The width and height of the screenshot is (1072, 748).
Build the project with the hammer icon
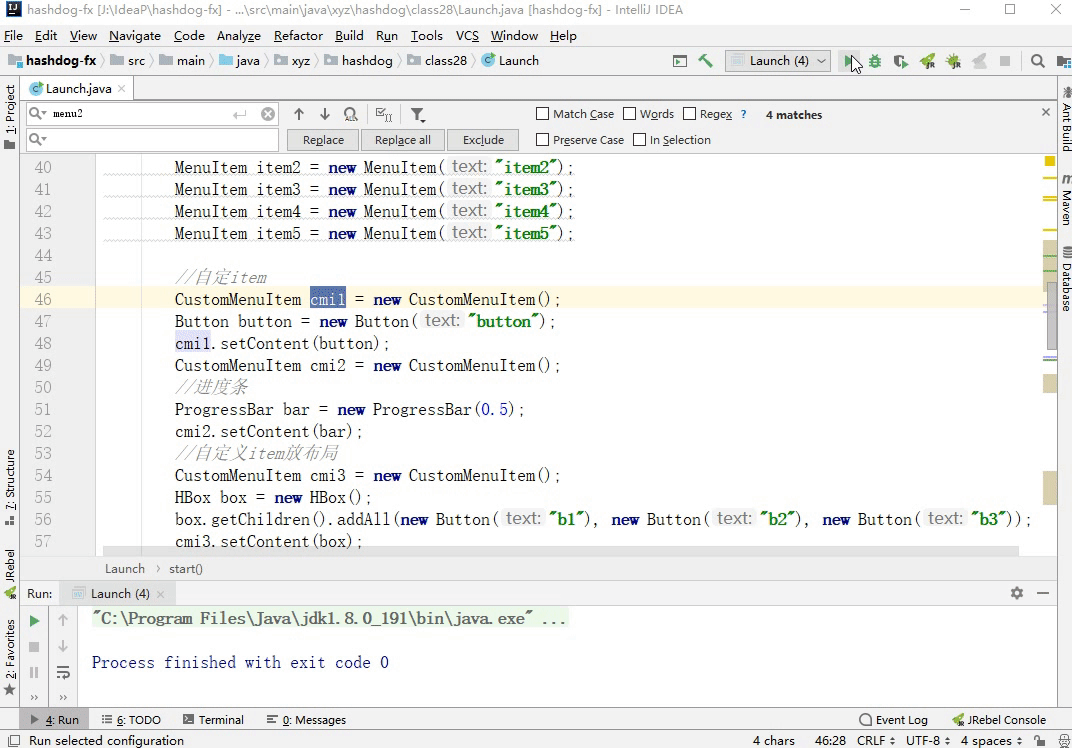705,61
